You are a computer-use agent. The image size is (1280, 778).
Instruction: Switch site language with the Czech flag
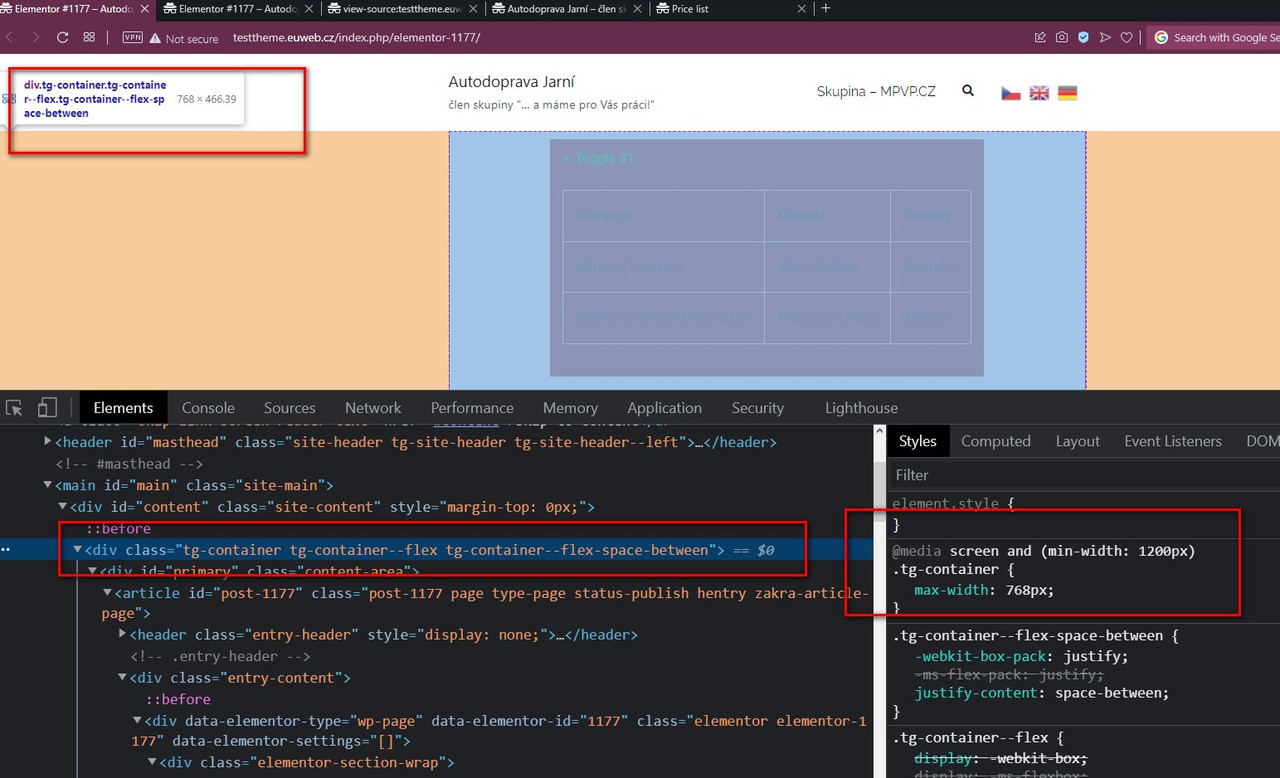[1011, 93]
